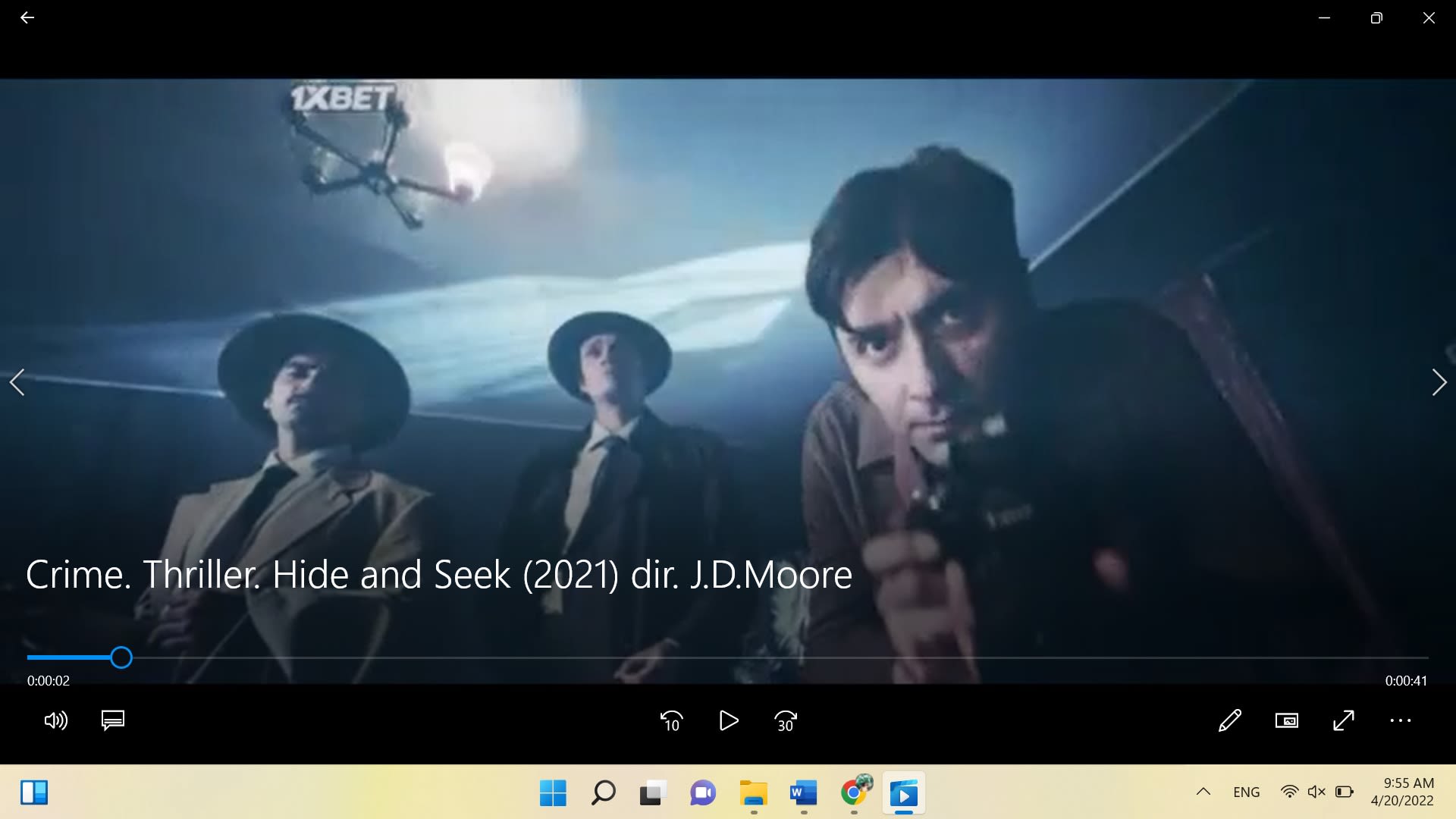Open the volume control

[56, 720]
